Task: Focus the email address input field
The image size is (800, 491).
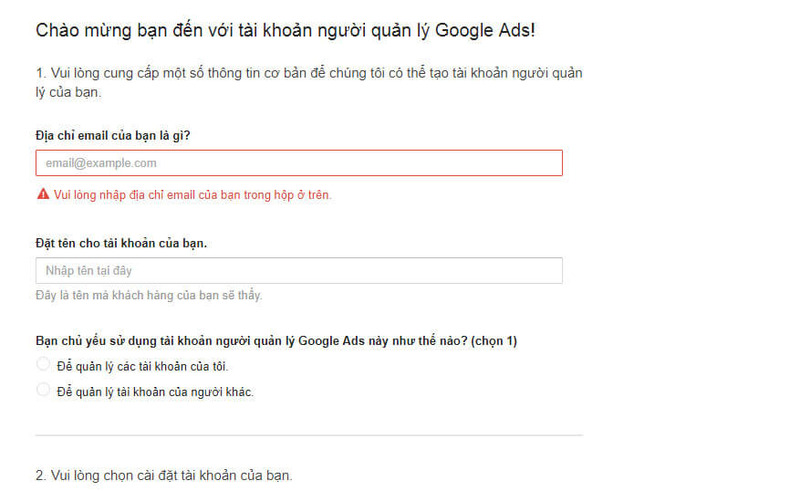Action: pyautogui.click(x=299, y=163)
